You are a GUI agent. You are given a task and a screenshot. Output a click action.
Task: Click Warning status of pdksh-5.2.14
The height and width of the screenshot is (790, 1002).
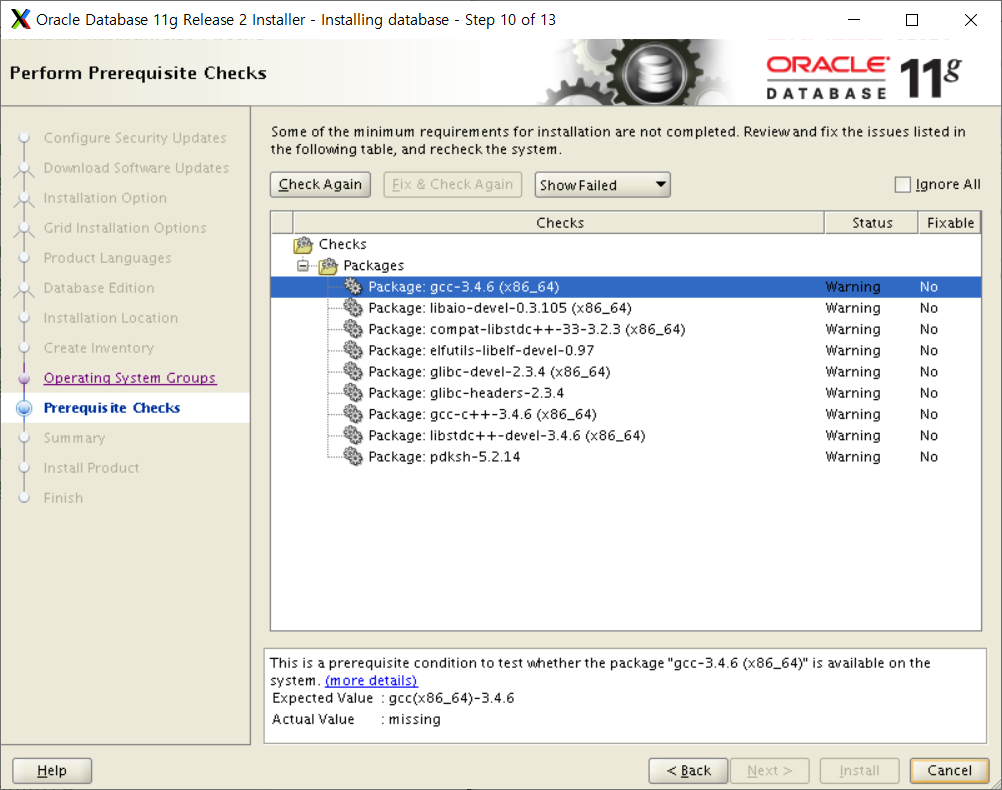(x=852, y=456)
